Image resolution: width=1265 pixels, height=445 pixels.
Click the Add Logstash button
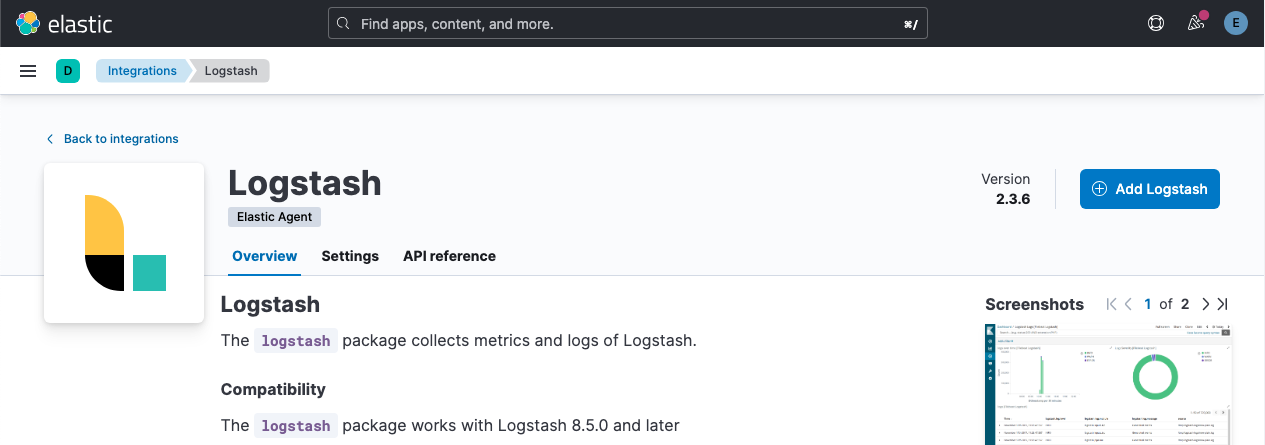click(x=1149, y=189)
